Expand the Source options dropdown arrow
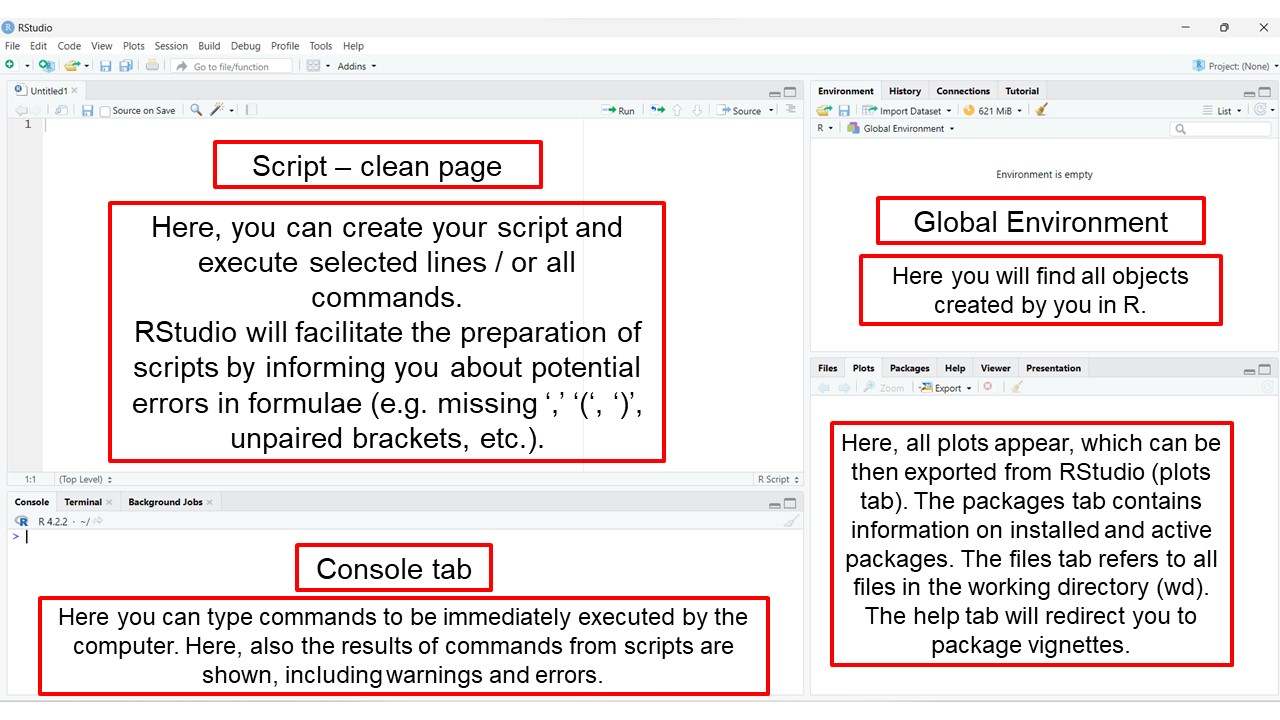 [x=771, y=111]
